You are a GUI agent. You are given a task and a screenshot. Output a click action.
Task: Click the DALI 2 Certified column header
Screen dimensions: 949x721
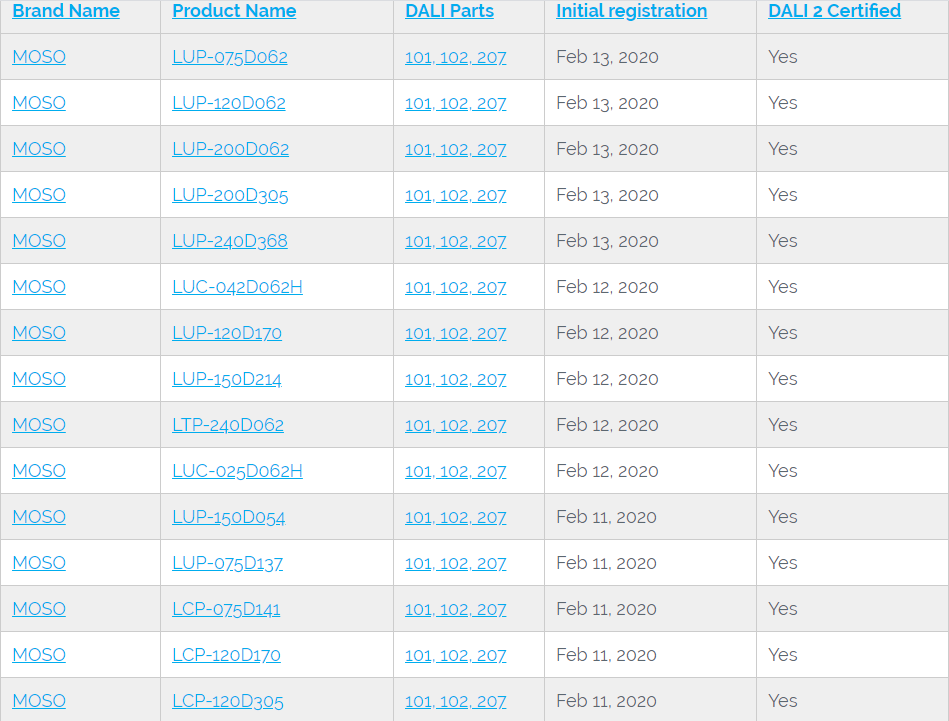tap(834, 11)
